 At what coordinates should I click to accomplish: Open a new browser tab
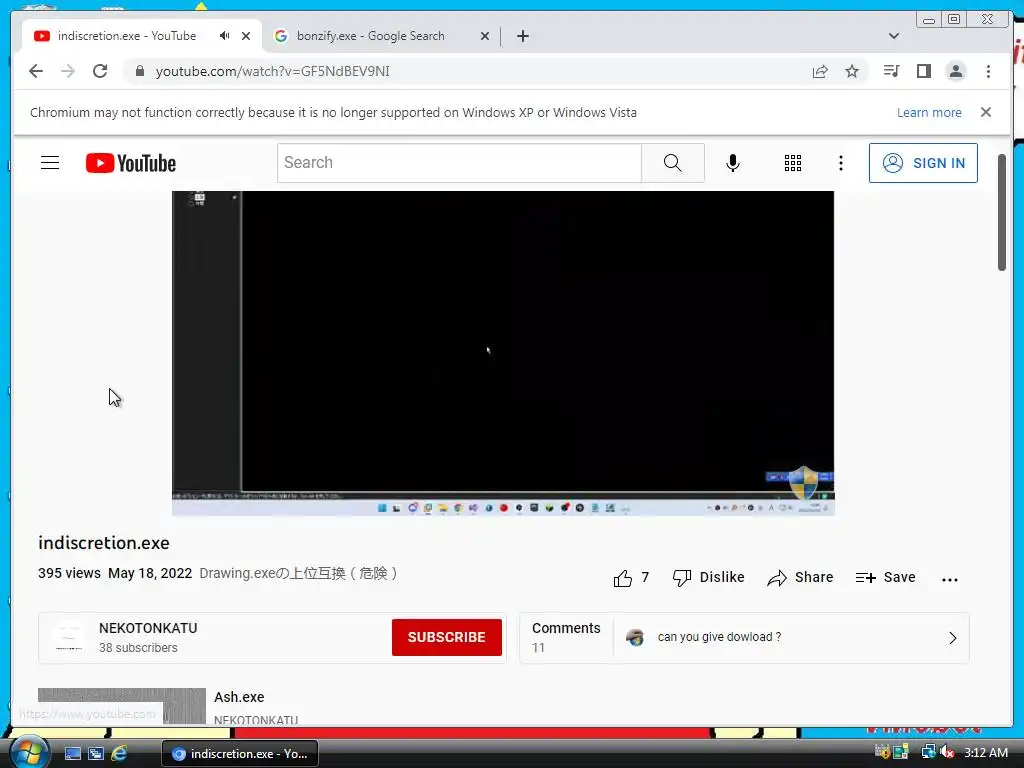522,36
